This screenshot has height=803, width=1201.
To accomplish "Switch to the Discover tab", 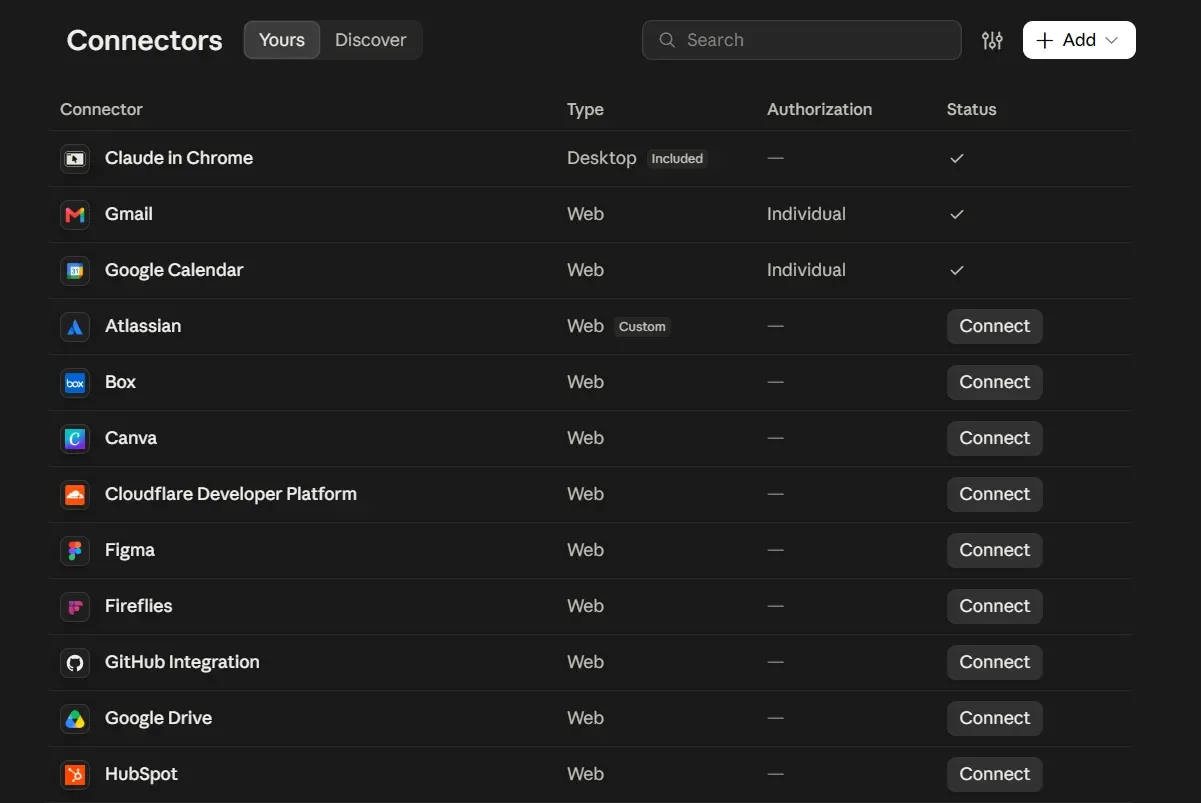I will point(371,40).
